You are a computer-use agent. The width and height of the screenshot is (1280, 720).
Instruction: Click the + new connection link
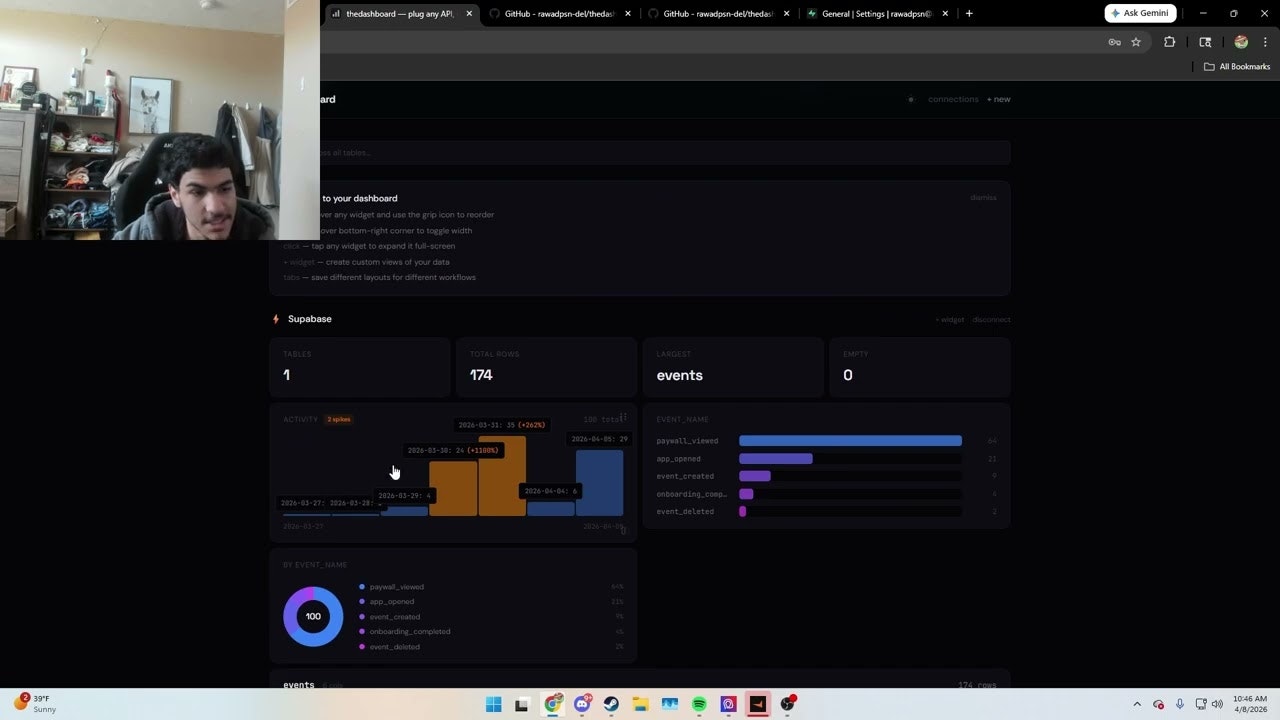998,99
